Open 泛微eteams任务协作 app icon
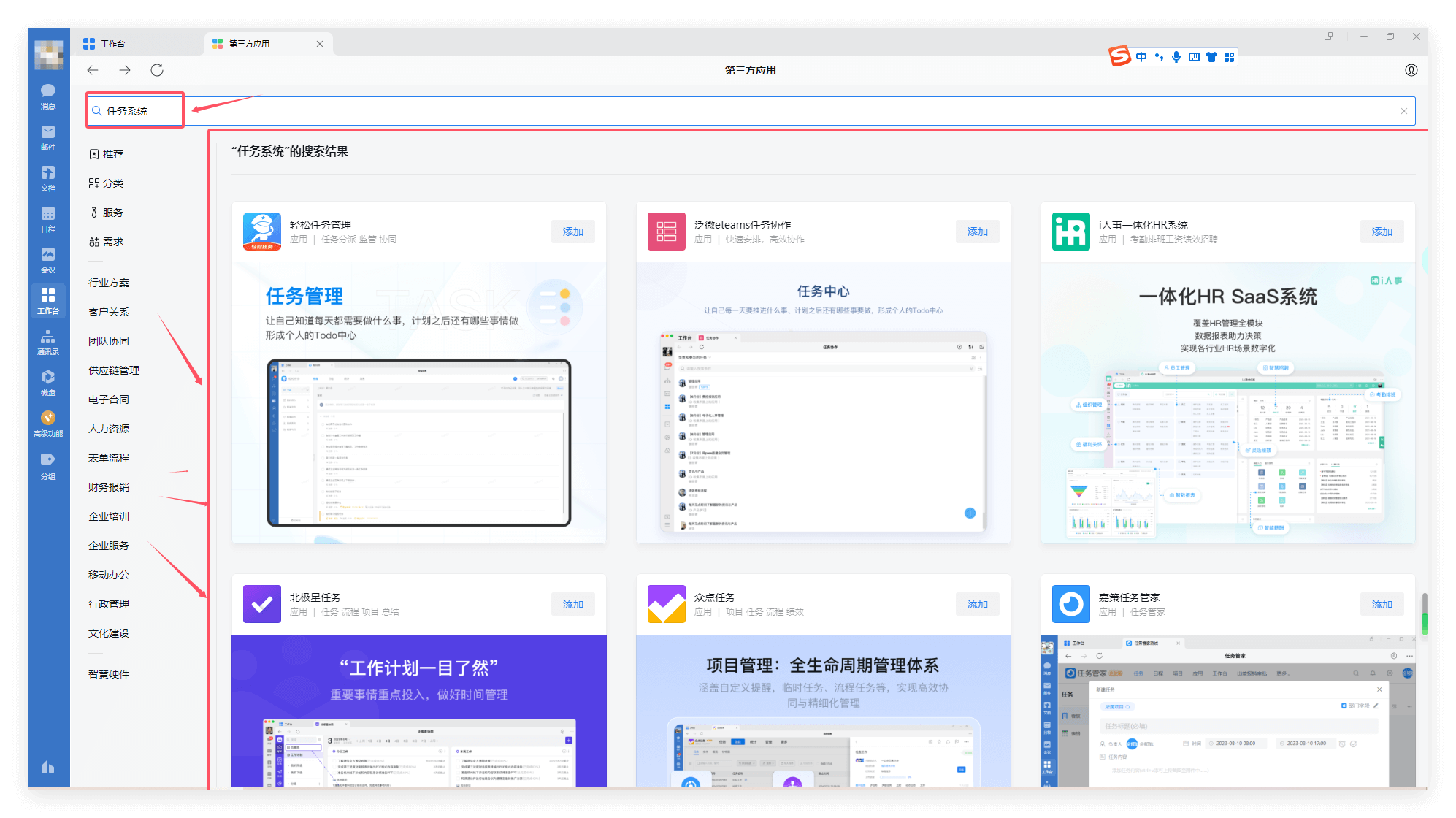 tap(667, 232)
